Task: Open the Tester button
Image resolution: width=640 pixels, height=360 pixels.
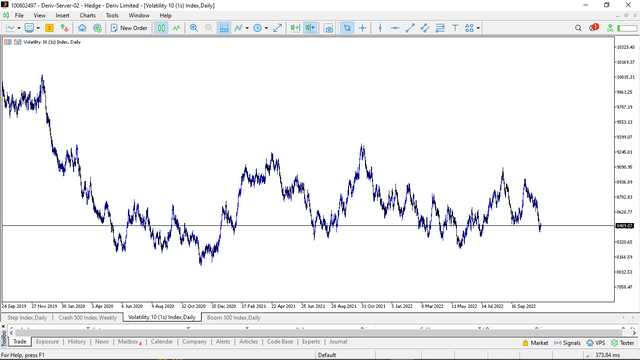Action: click(623, 343)
